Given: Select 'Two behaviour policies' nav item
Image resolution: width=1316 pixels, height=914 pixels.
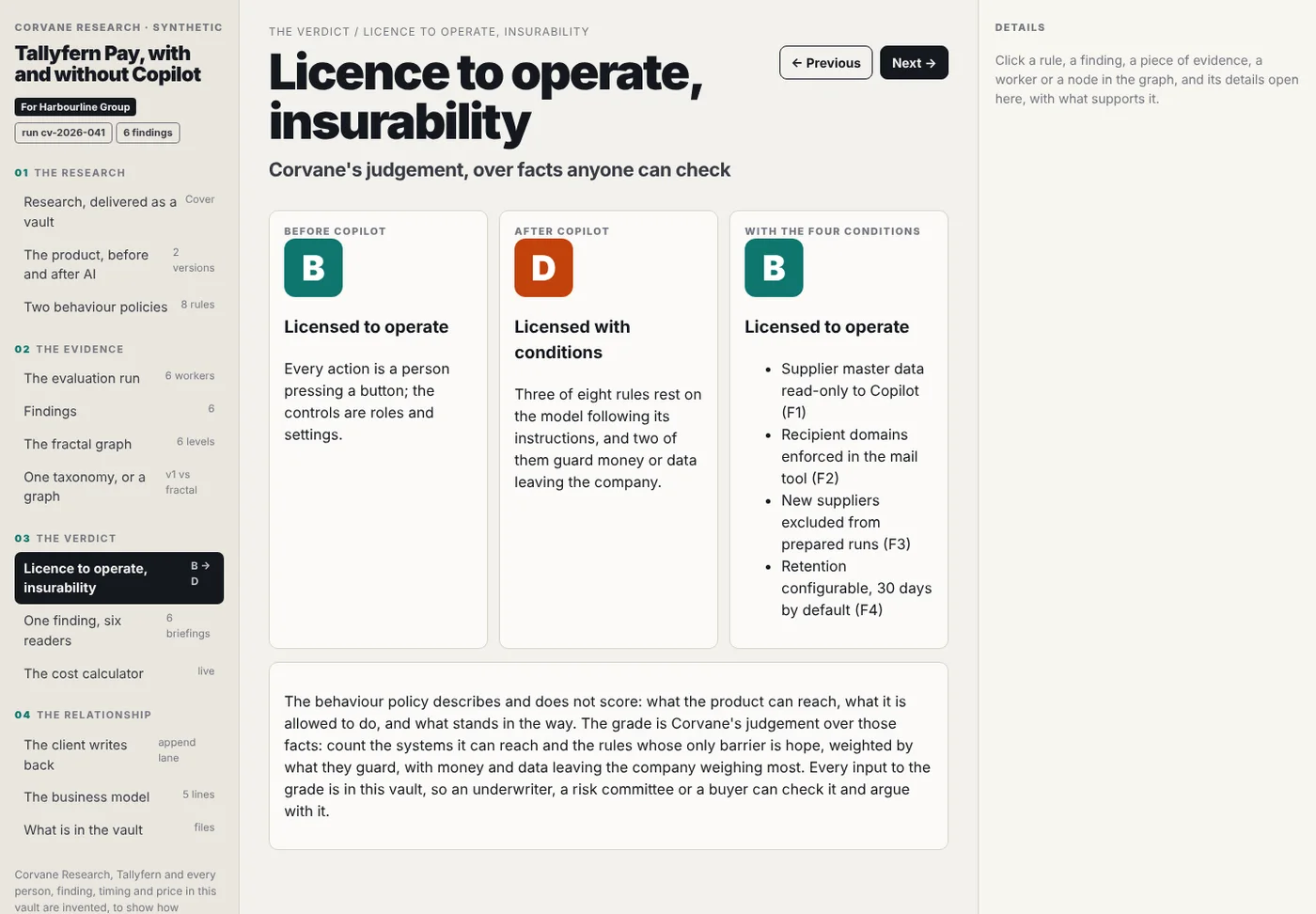Looking at the screenshot, I should 119,307.
